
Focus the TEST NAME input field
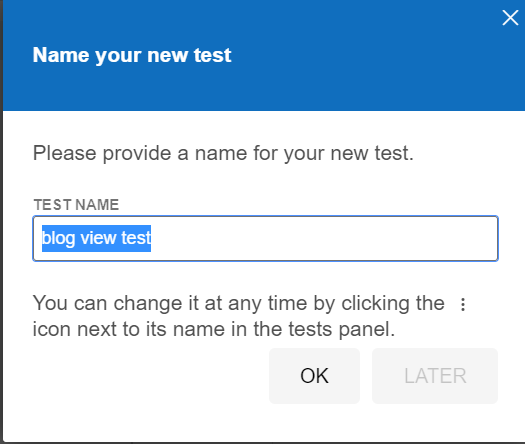[x=266, y=238]
